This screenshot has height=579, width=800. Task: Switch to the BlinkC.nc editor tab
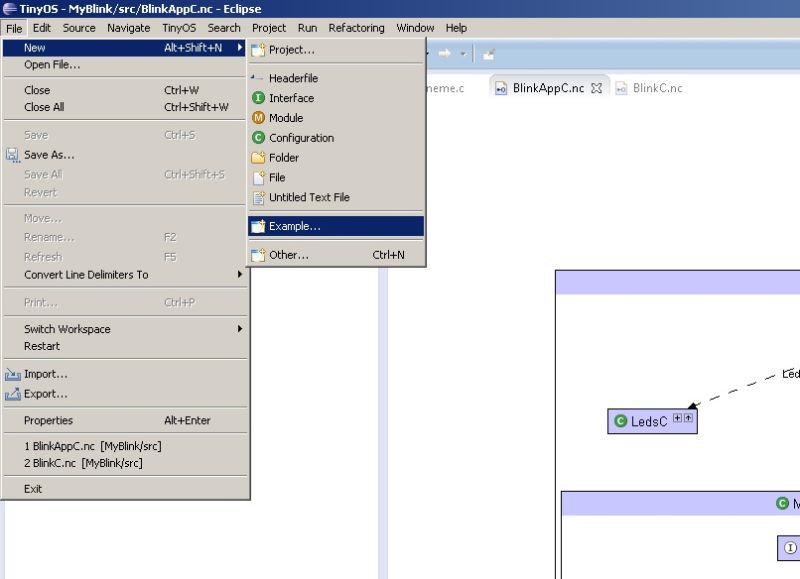tap(660, 88)
